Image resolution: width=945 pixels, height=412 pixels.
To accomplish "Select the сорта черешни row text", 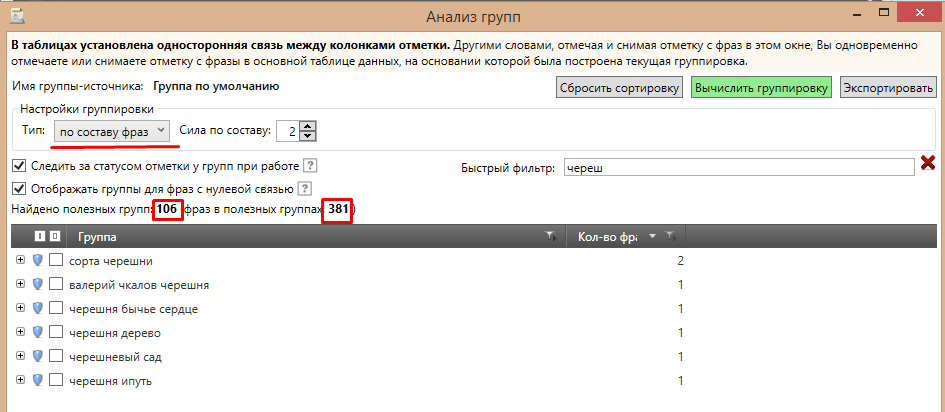I will (x=111, y=261).
